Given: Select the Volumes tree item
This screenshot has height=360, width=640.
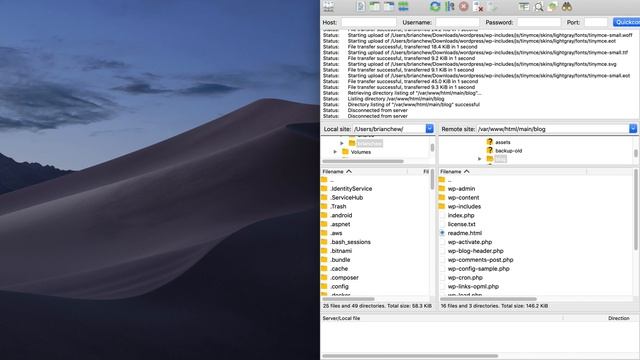Looking at the screenshot, I should coord(361,152).
